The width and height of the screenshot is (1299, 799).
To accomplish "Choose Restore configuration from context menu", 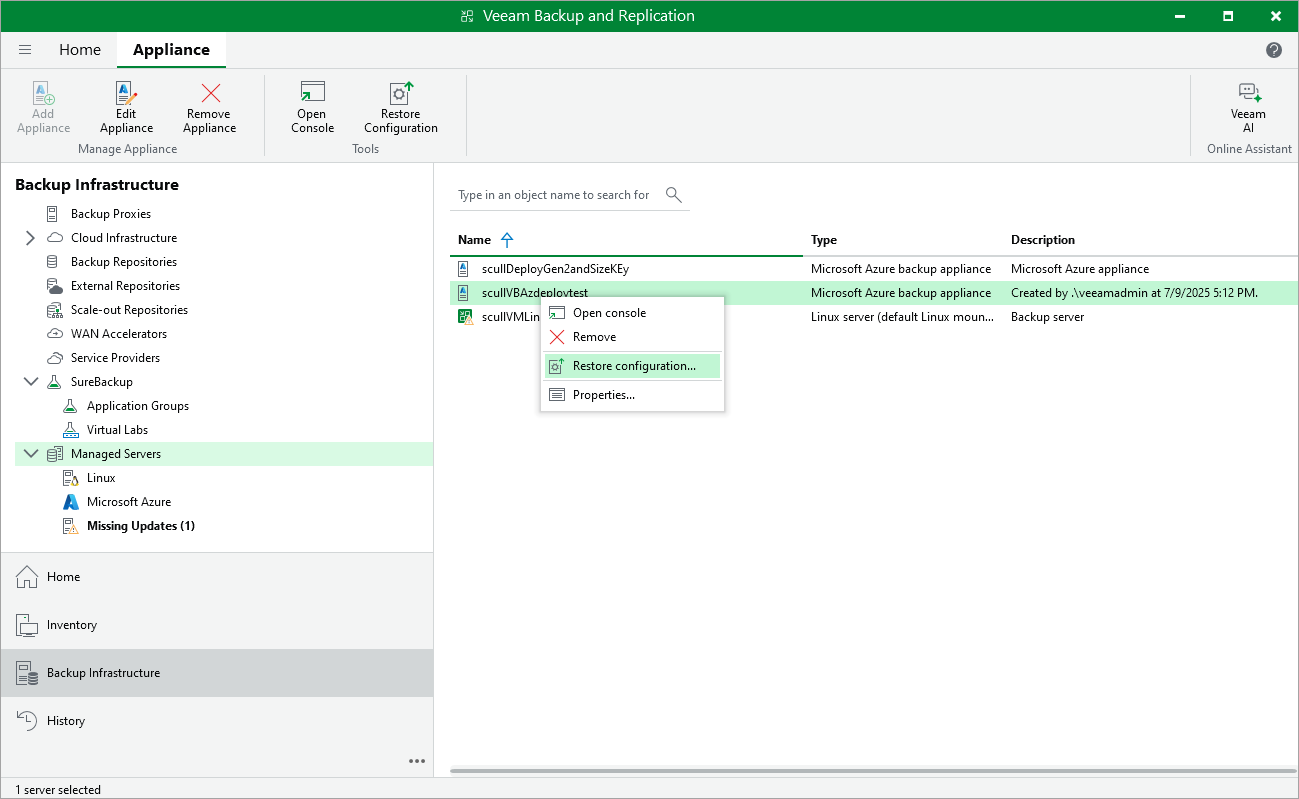I will tap(632, 366).
